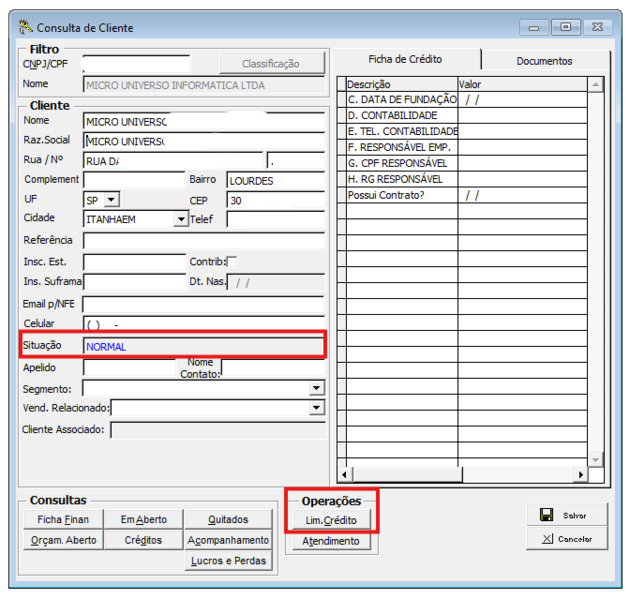This screenshot has height=599, width=630.
Task: Select the H. RG RESPONSÁVEL row
Action: tap(462, 179)
